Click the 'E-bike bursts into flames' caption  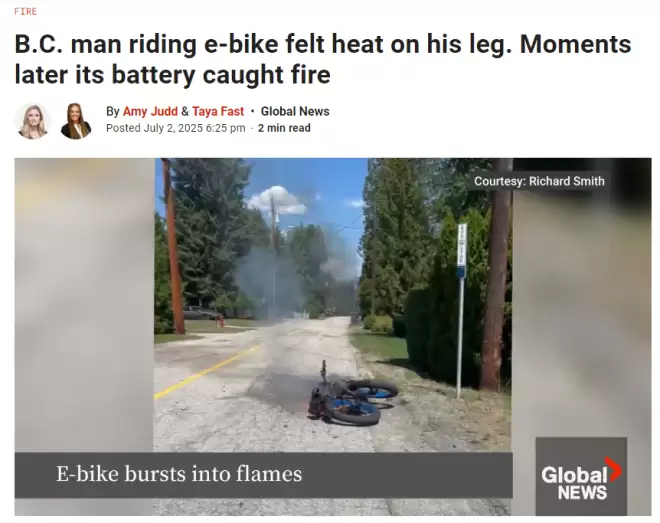(x=179, y=474)
